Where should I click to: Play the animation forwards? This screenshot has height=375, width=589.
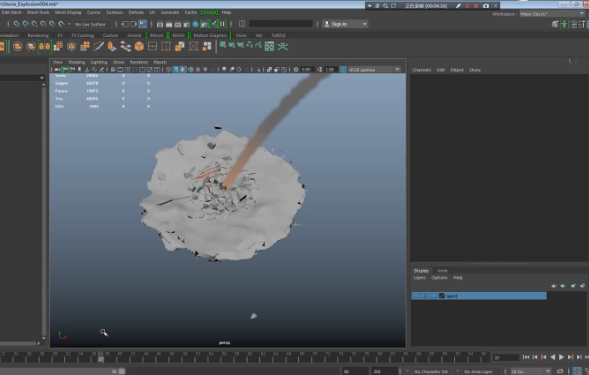pos(561,357)
